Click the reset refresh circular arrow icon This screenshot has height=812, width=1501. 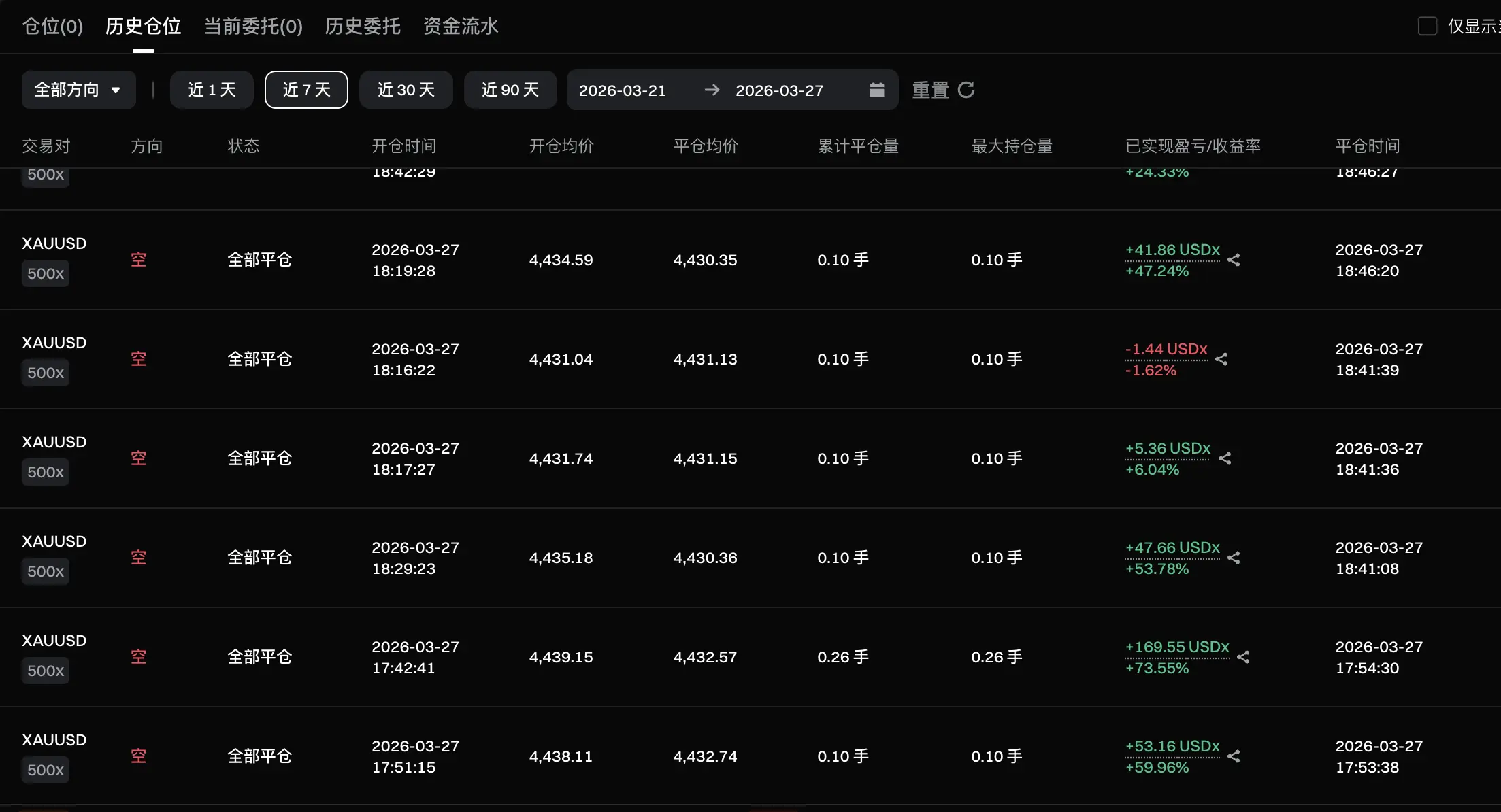point(966,90)
